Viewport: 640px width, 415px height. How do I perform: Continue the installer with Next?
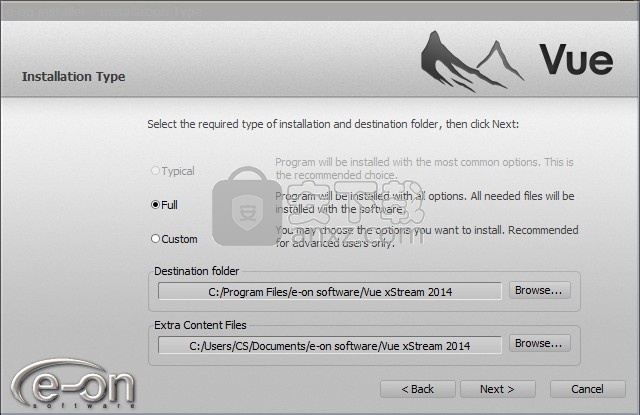point(498,389)
